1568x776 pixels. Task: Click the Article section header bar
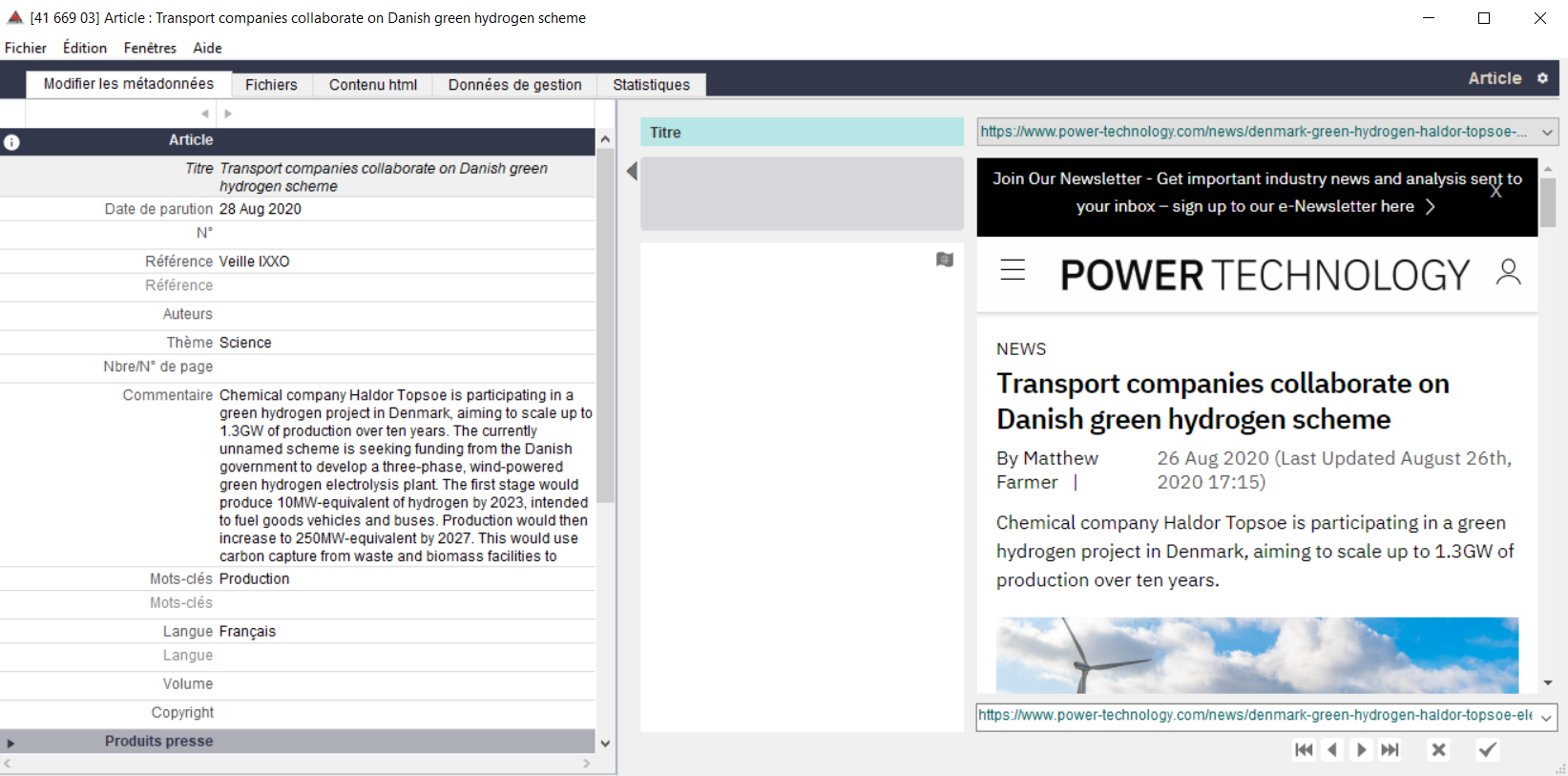coord(298,140)
